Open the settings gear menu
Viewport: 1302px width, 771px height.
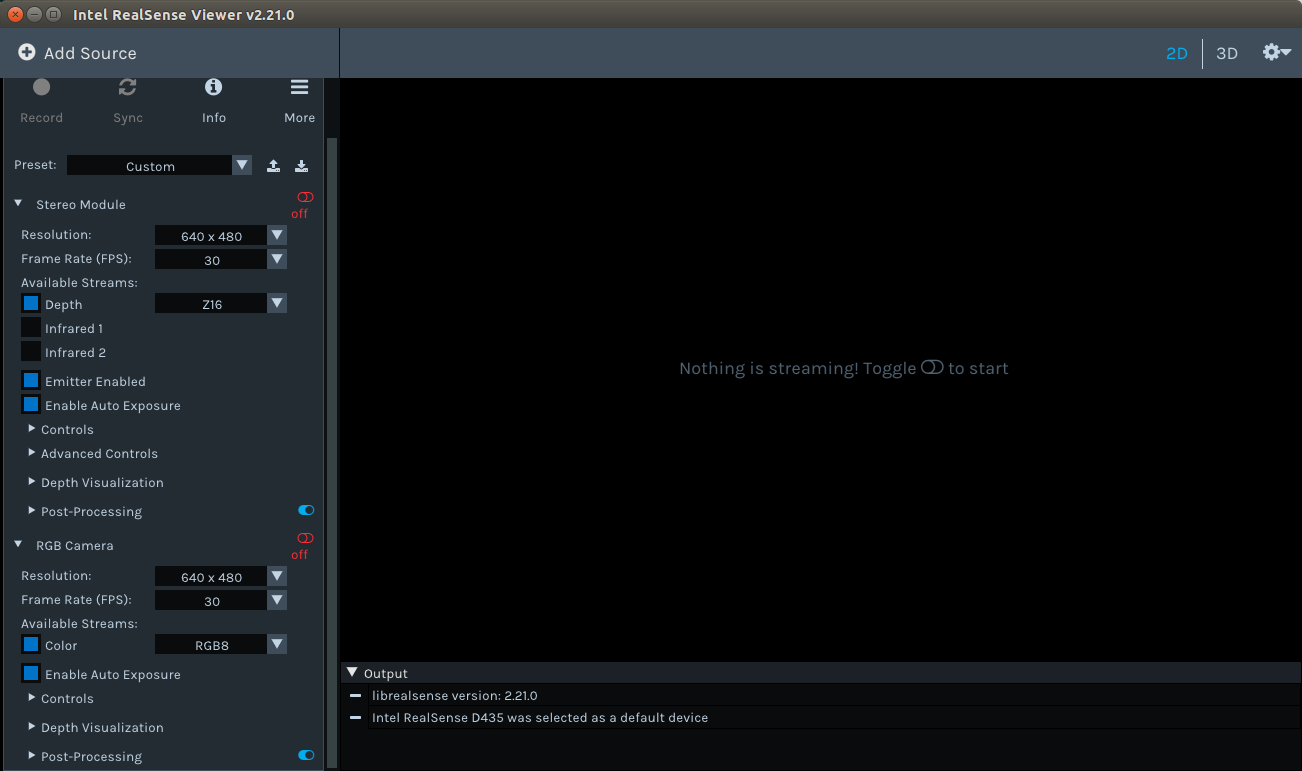[x=1275, y=53]
